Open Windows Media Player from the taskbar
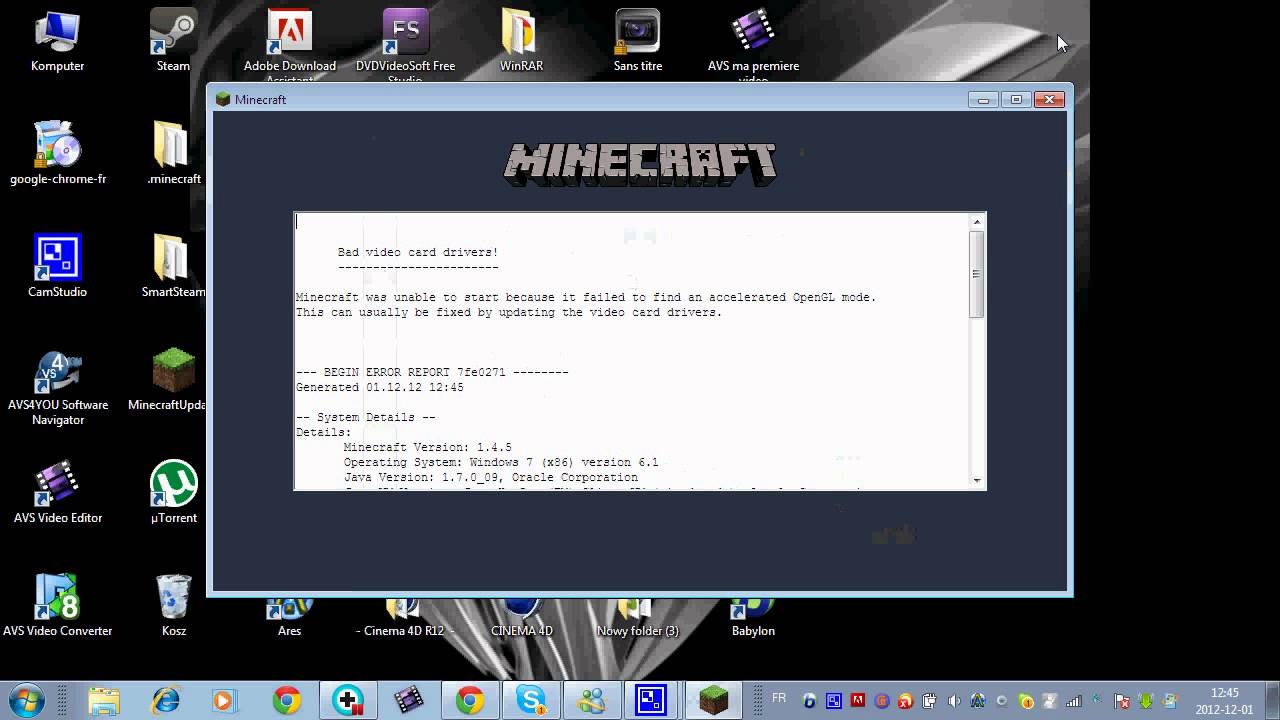 pyautogui.click(x=224, y=700)
